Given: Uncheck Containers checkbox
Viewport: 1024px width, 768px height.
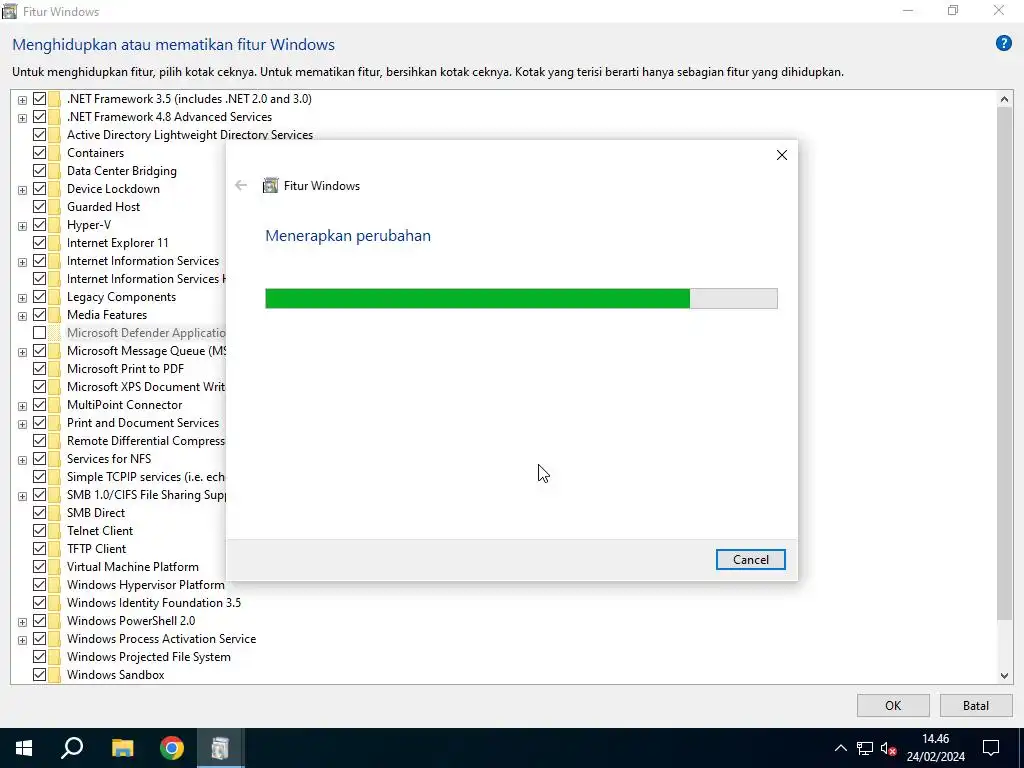Looking at the screenshot, I should [39, 153].
